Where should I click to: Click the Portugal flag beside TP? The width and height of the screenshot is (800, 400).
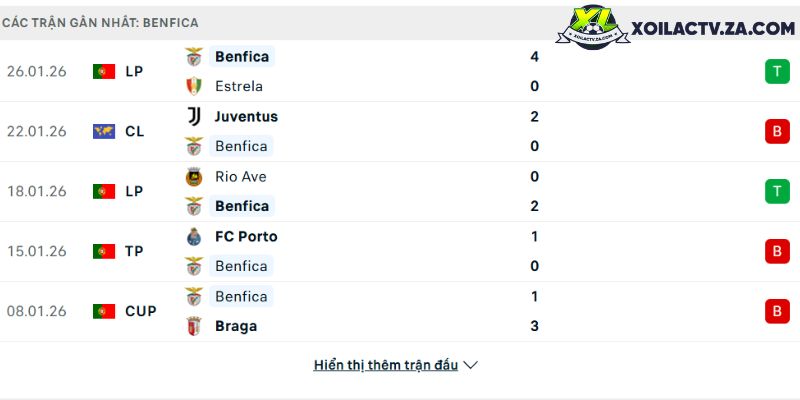tap(104, 251)
